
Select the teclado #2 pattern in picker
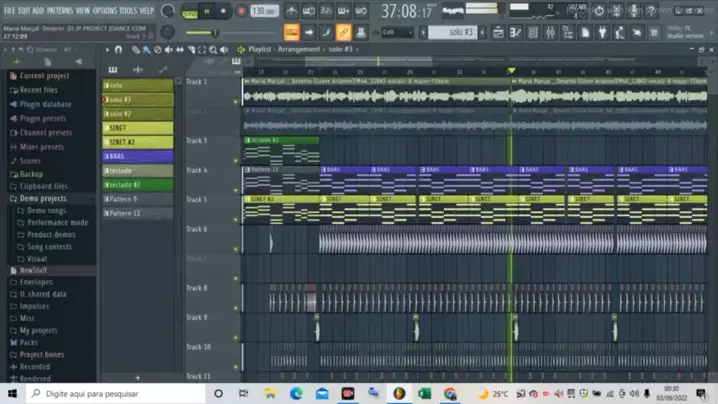[137, 185]
